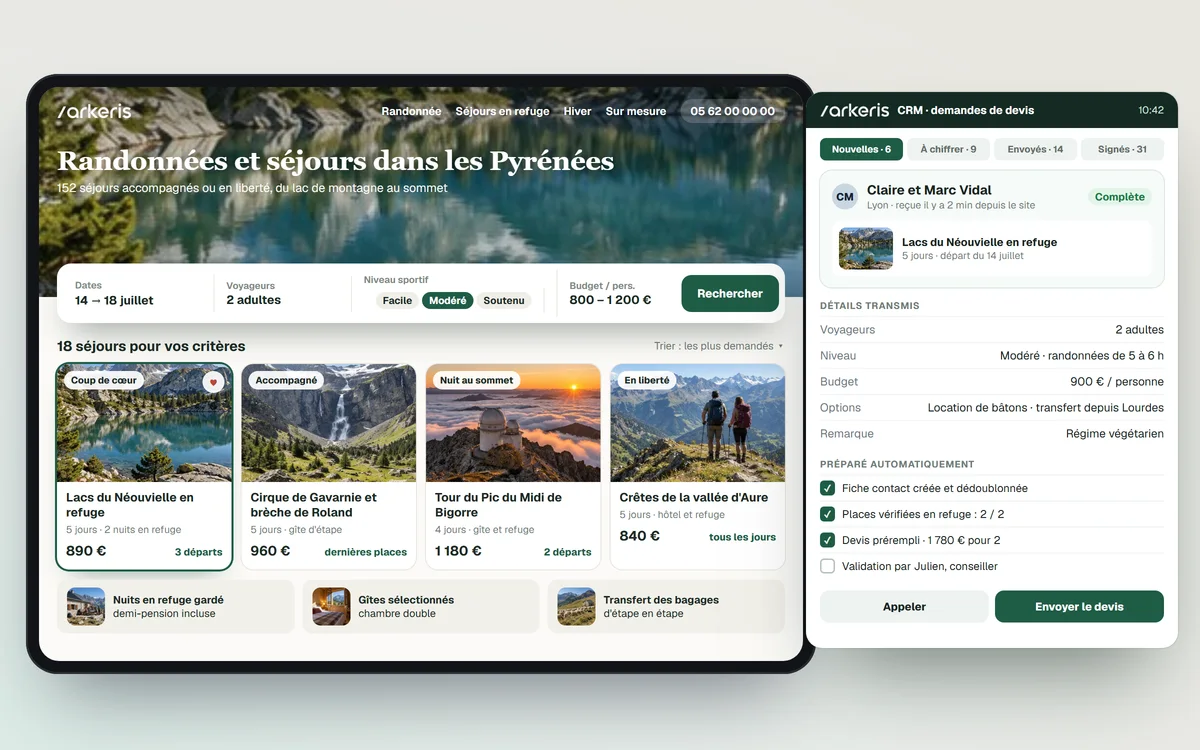Open the Lacs du Néouvielle en refuge card photo
Screen dimensions: 1200x750
pyautogui.click(x=144, y=423)
